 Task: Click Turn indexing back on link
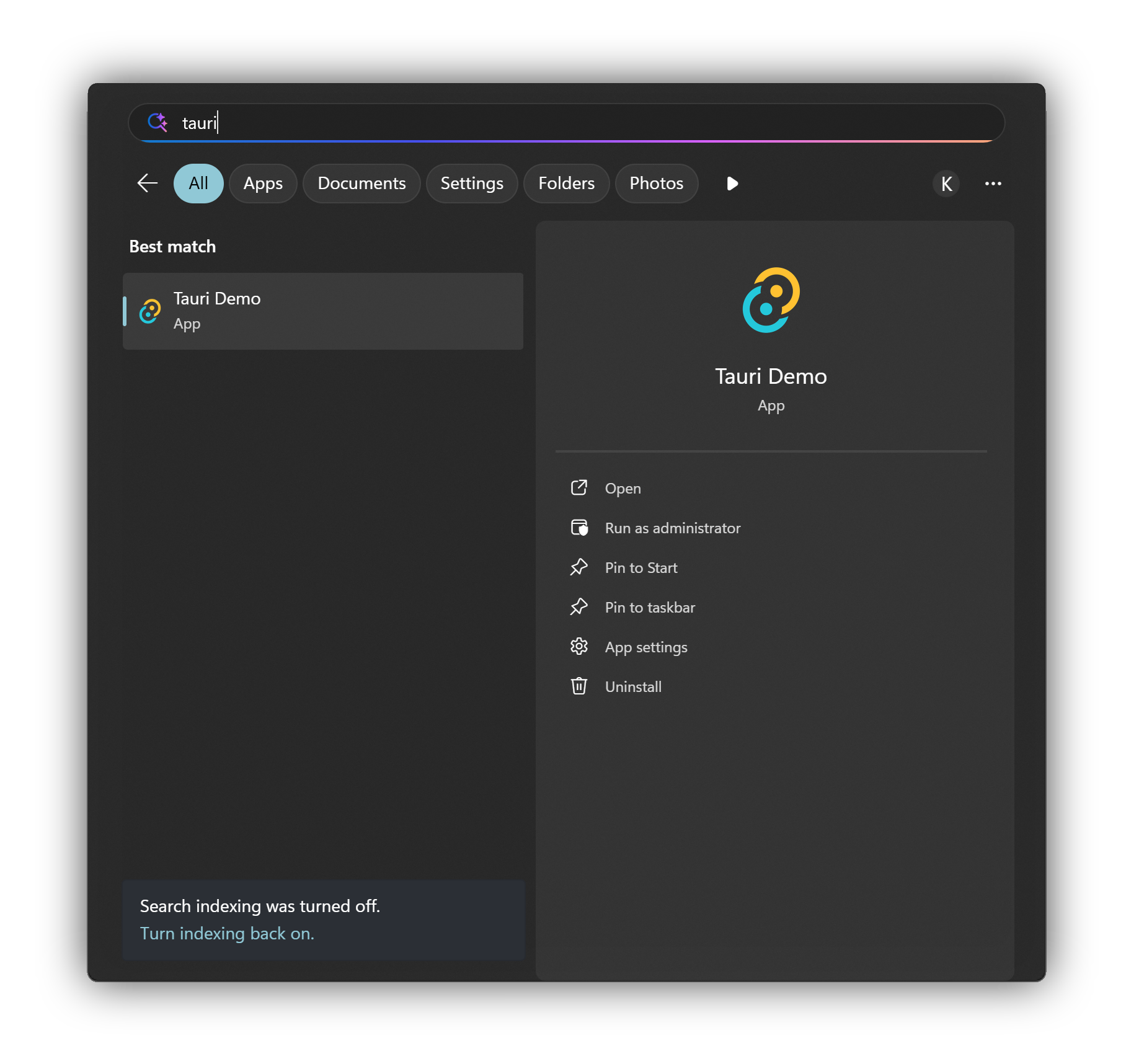point(227,934)
